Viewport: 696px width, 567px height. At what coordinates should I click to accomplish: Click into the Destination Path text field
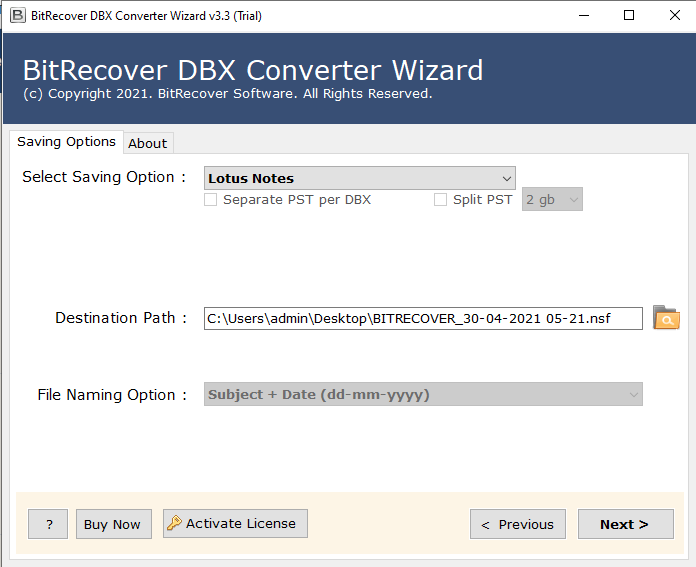tap(422, 318)
